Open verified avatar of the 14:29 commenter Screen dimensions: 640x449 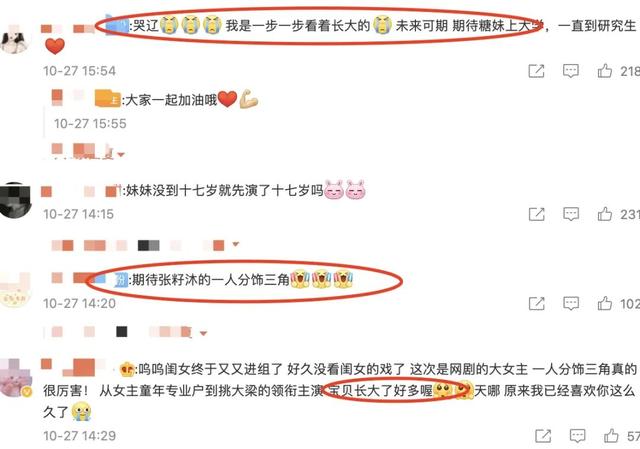(15, 378)
